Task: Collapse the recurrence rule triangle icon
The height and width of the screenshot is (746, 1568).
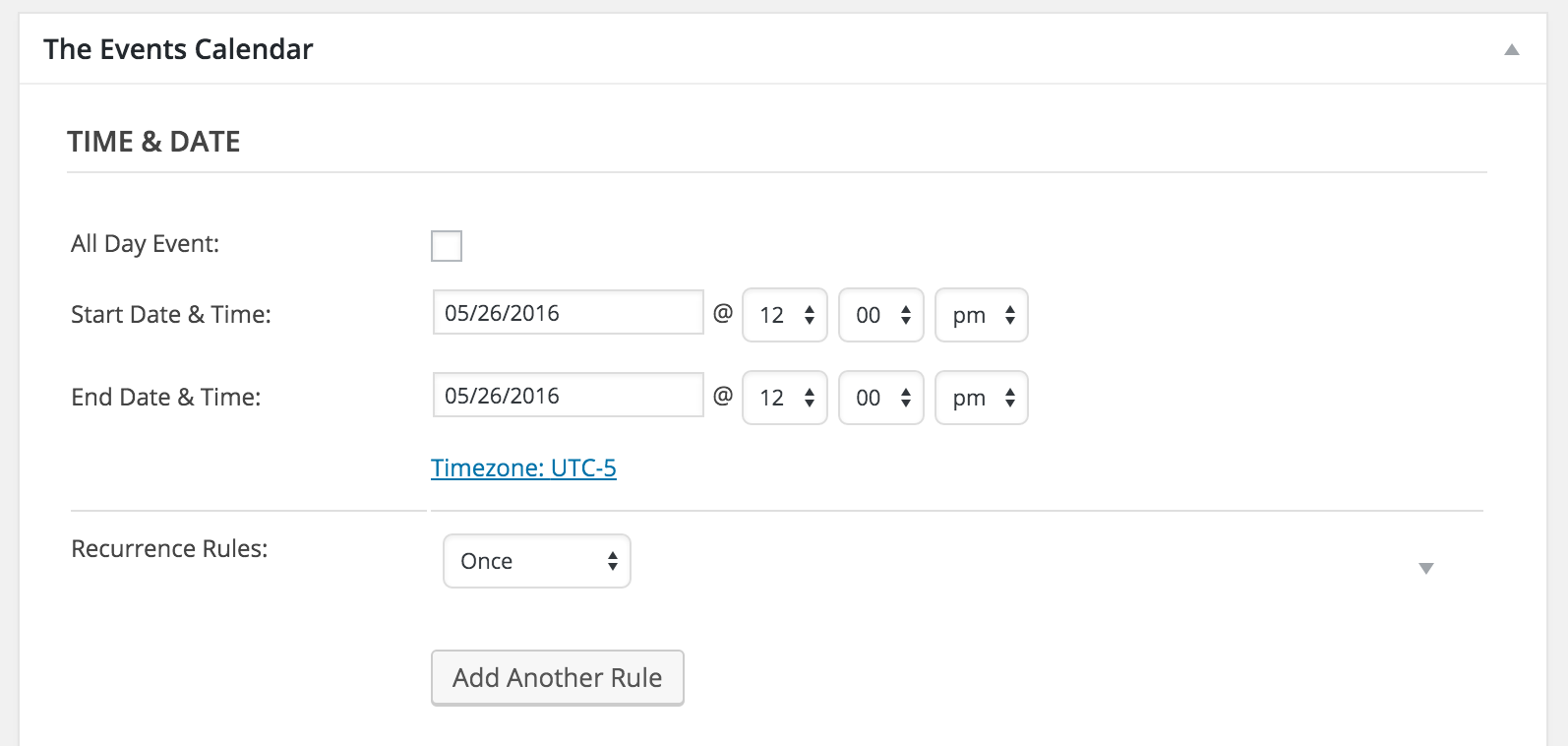Action: pos(1426,568)
